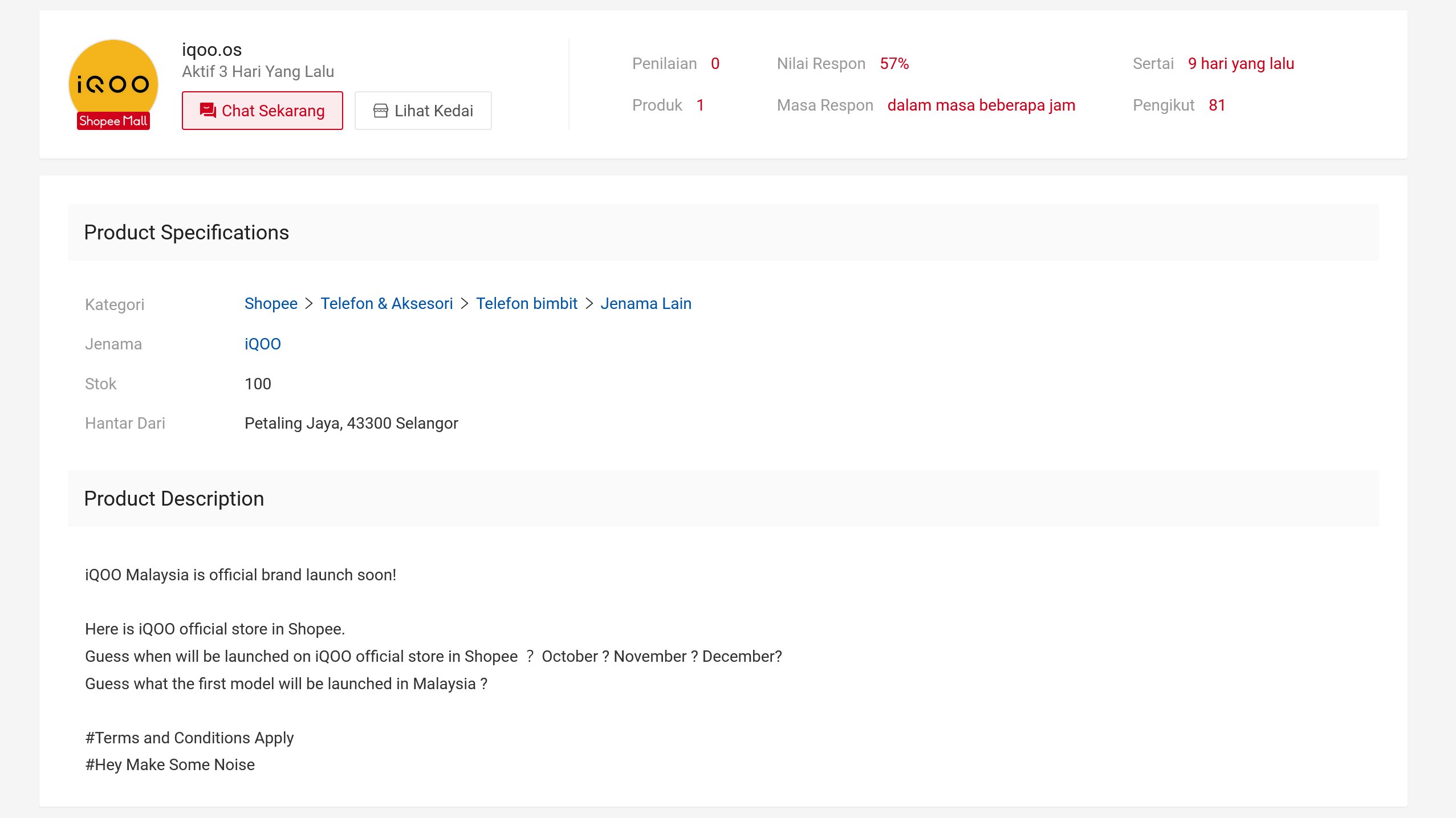Click the Shopee Mall badge

tap(113, 121)
